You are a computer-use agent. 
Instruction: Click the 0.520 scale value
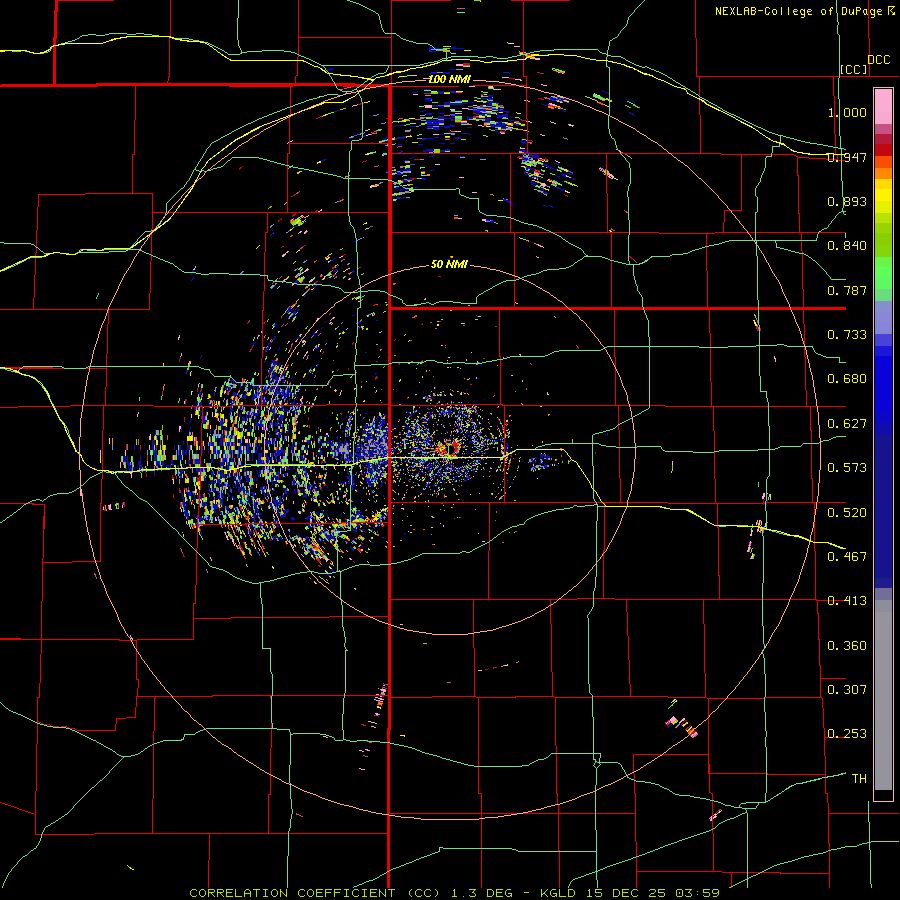pyautogui.click(x=847, y=513)
